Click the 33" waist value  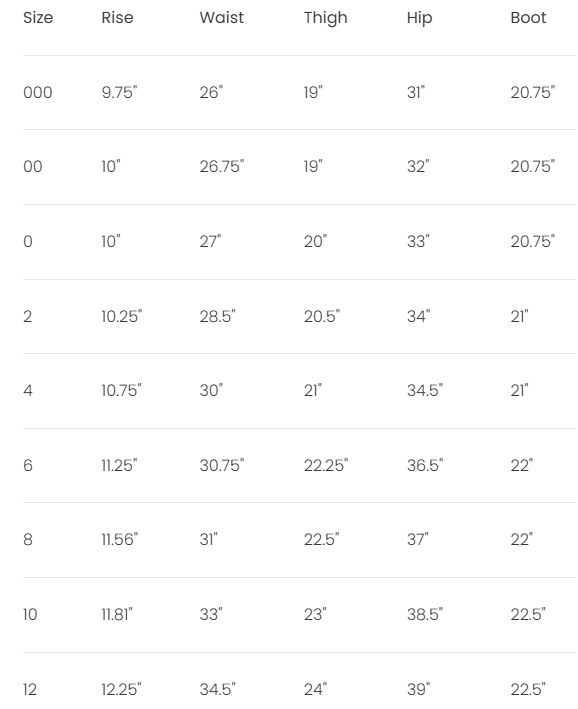click(211, 614)
